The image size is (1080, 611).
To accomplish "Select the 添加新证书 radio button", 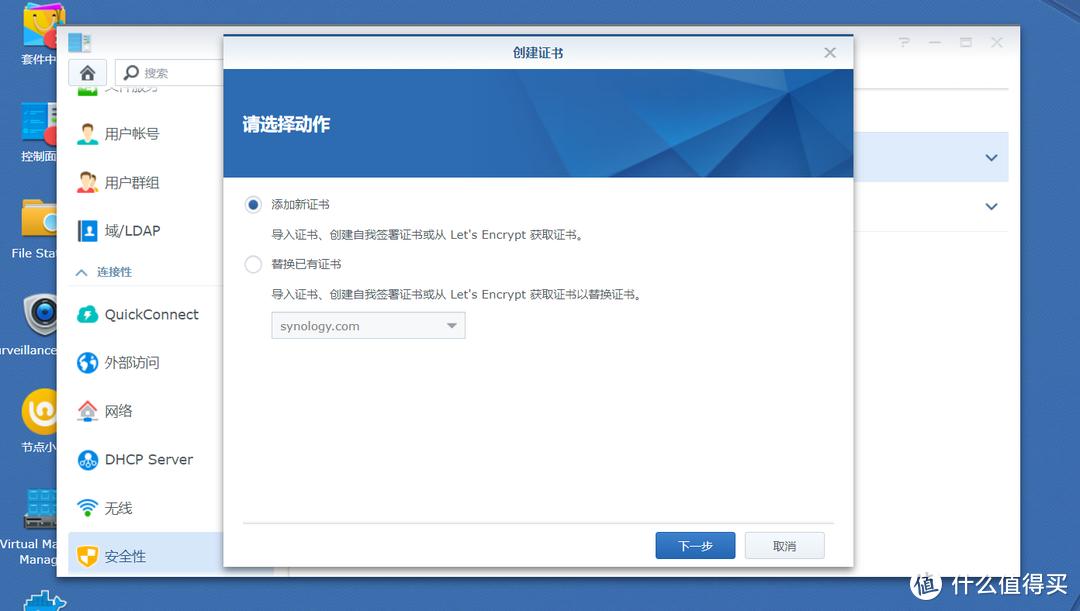I will coord(253,205).
